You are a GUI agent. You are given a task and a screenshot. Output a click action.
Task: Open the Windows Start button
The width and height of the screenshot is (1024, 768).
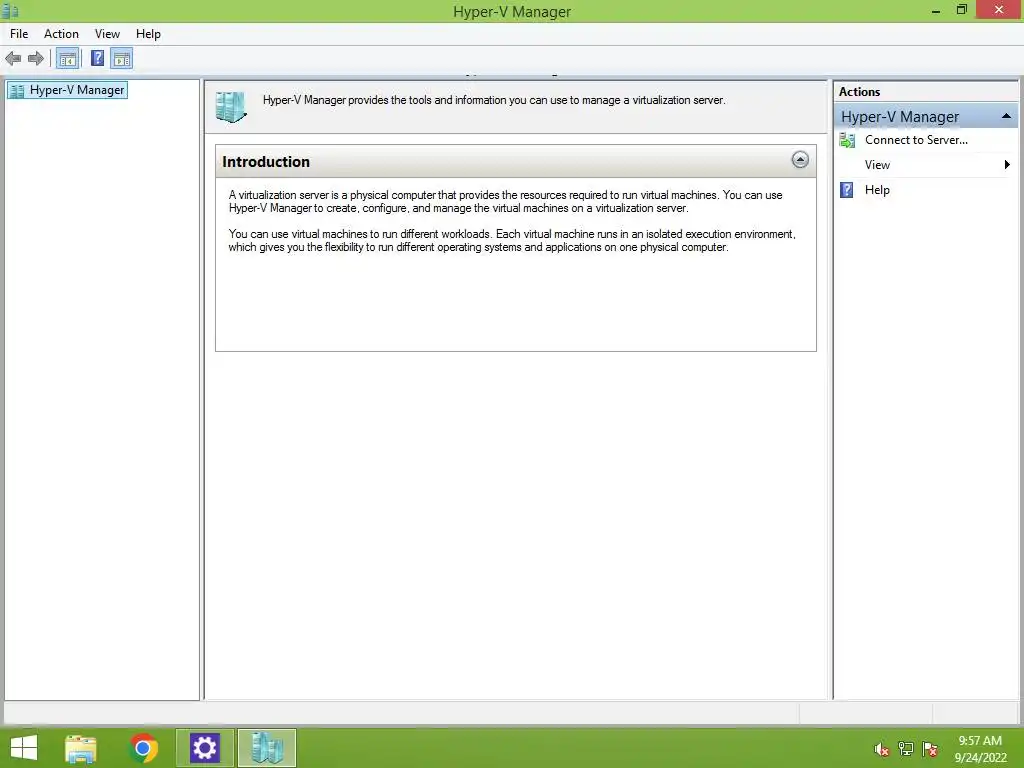24,748
